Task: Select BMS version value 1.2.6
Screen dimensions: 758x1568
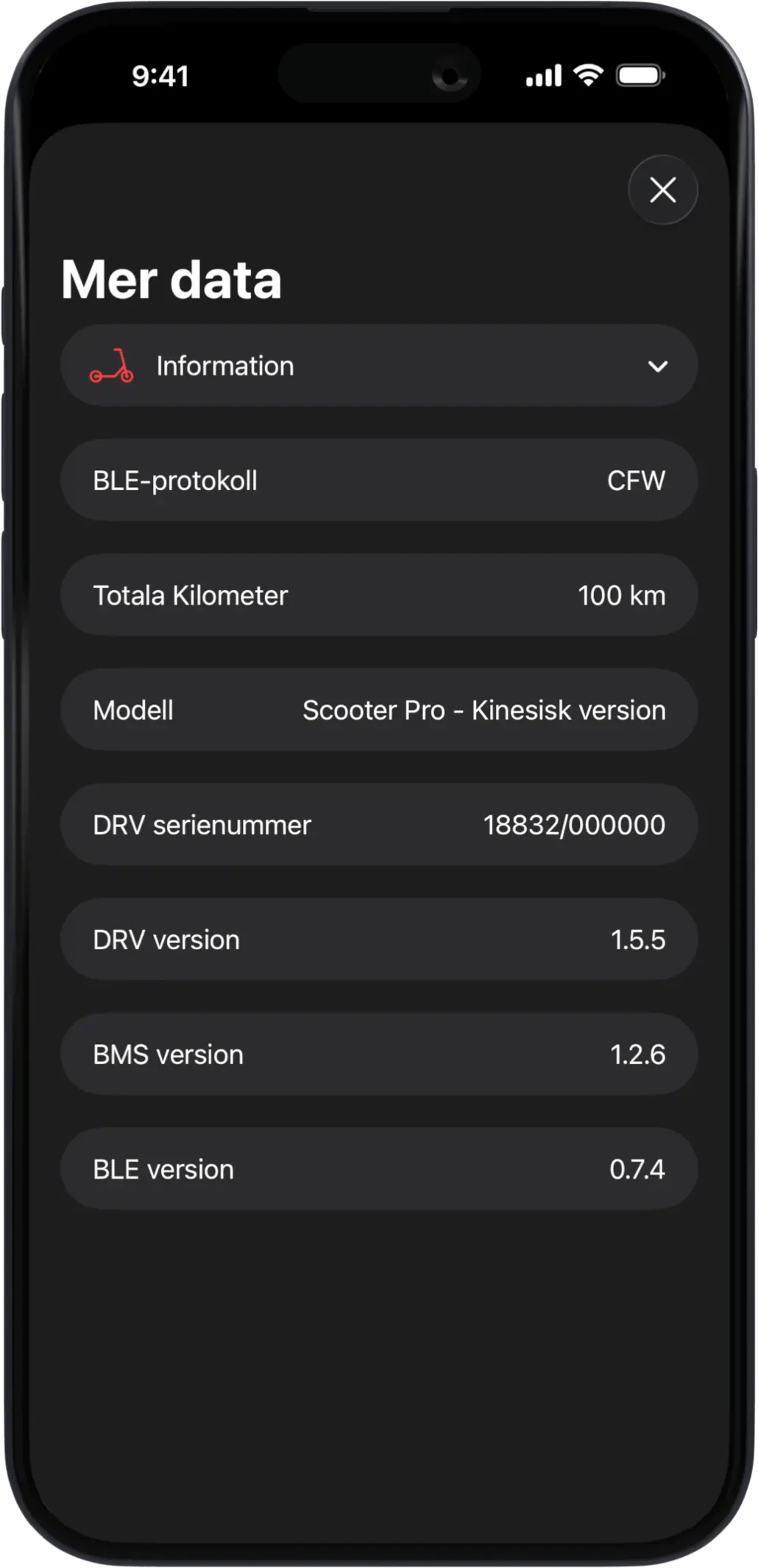Action: pyautogui.click(x=637, y=1054)
